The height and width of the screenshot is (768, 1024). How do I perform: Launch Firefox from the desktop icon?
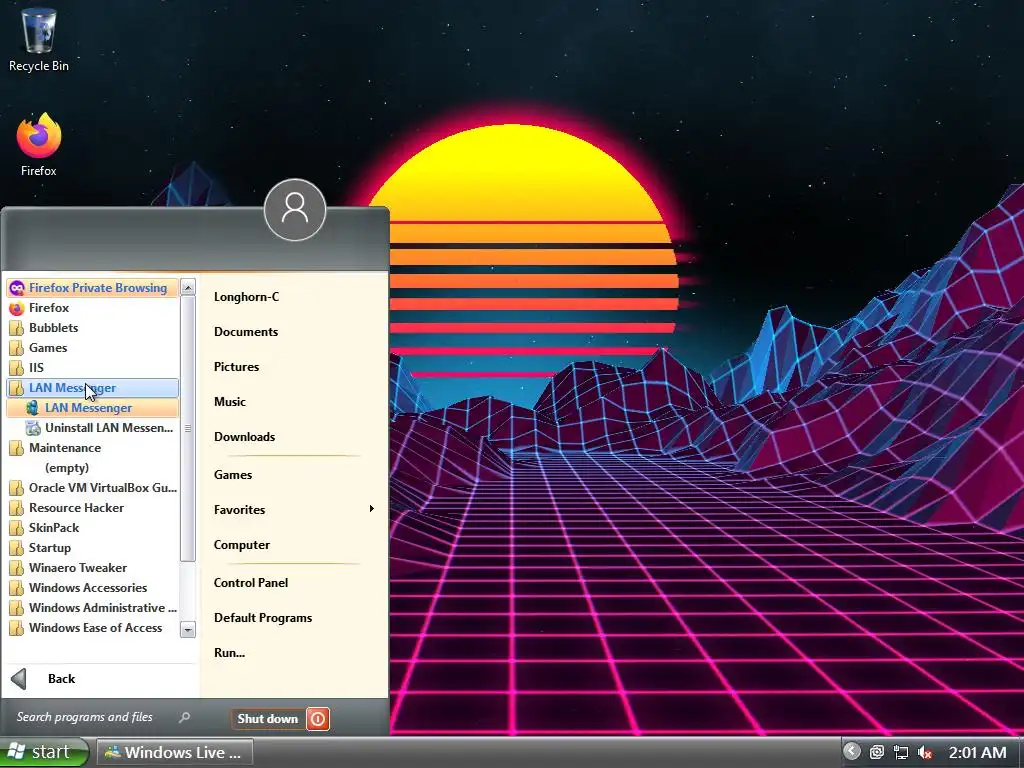pyautogui.click(x=39, y=145)
